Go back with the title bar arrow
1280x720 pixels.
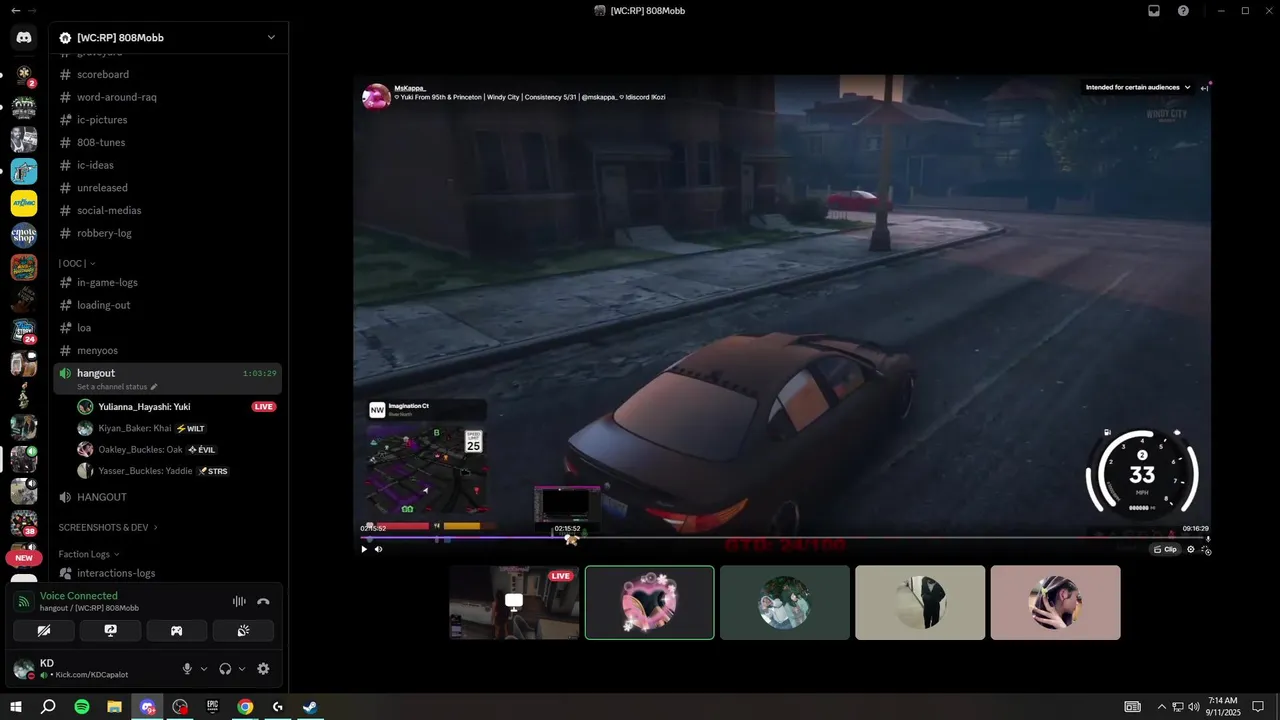pos(14,10)
